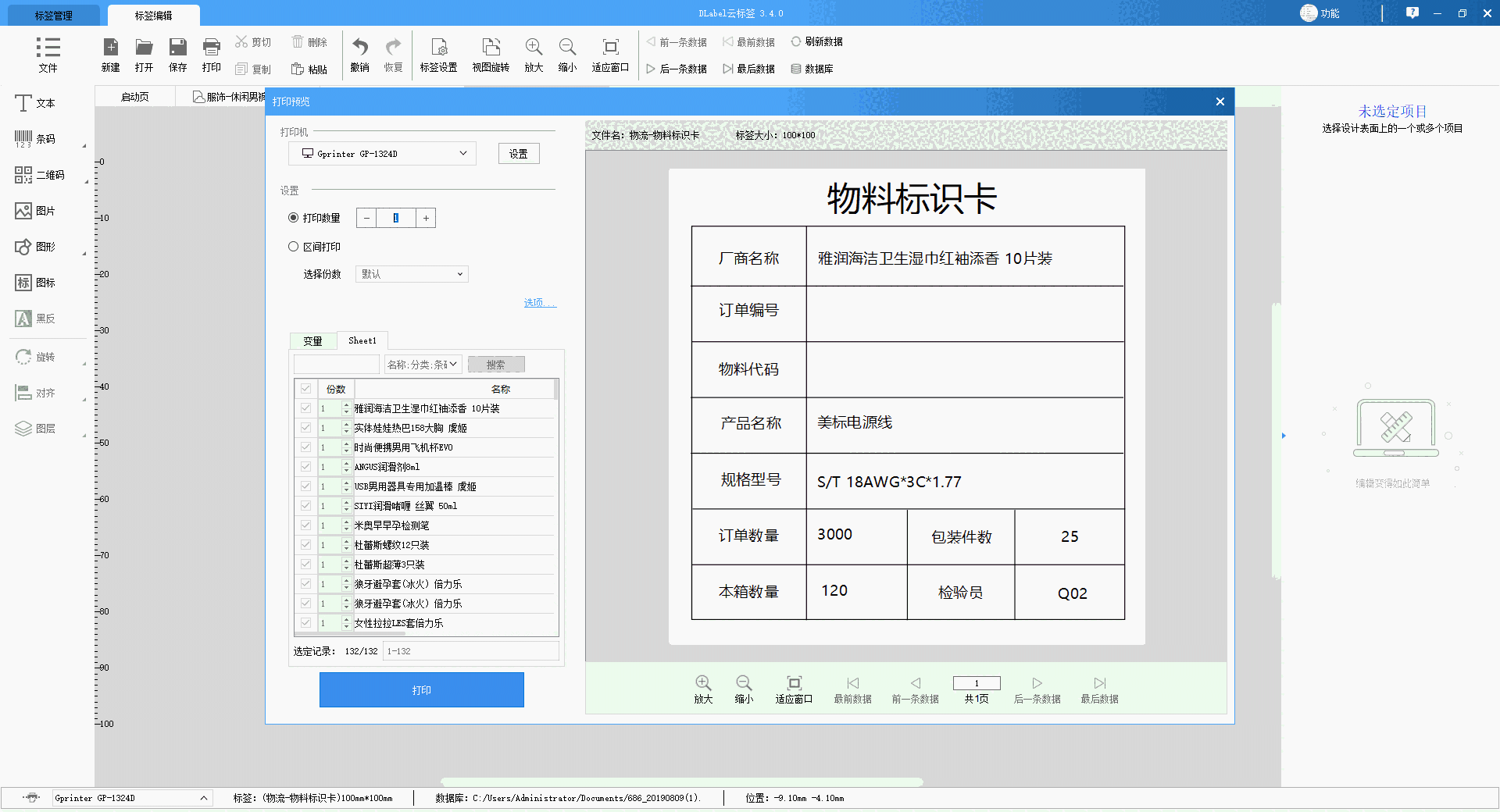Switch to the 标签管理 tab

(x=52, y=14)
